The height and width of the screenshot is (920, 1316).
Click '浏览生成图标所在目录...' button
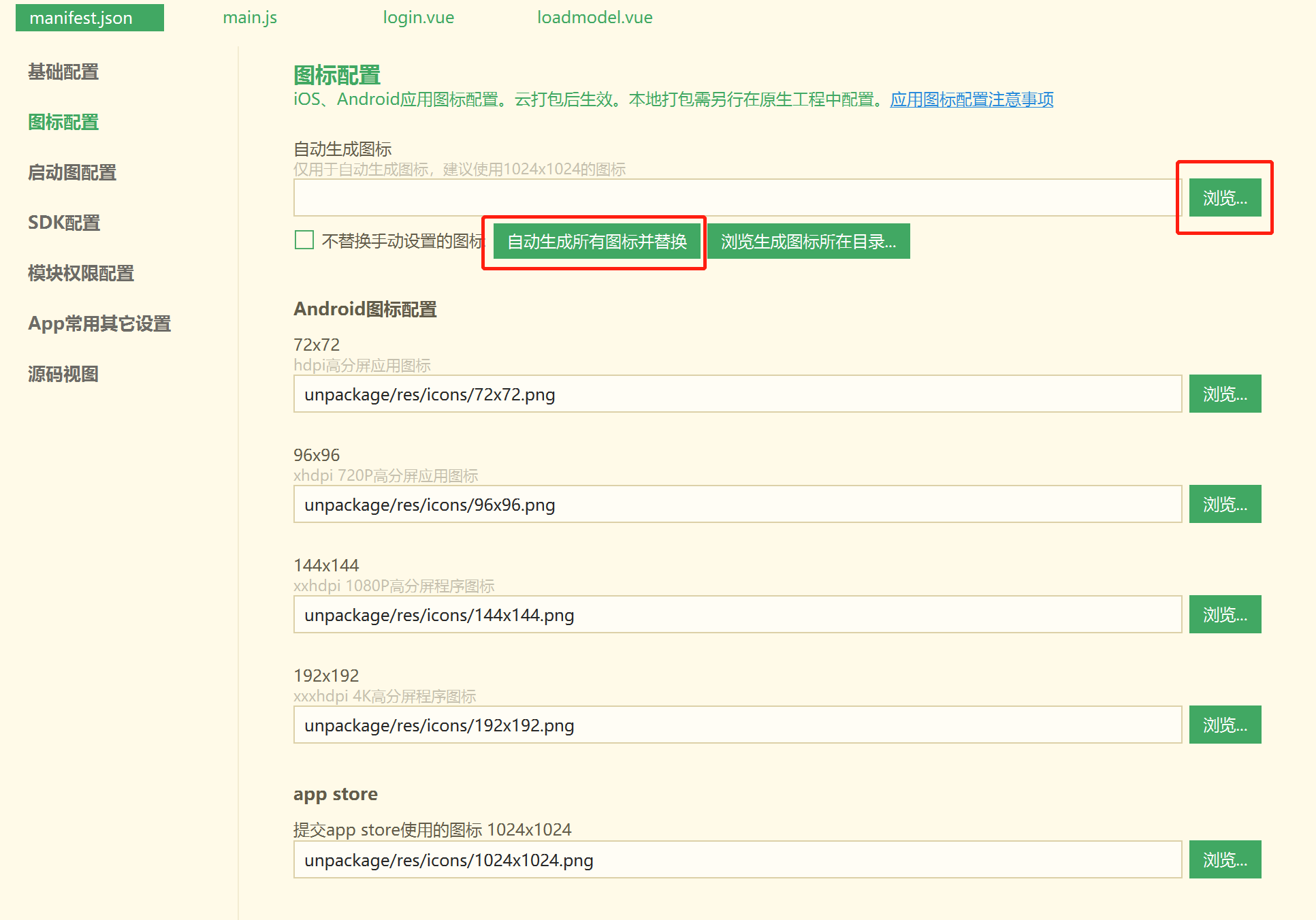coord(808,242)
